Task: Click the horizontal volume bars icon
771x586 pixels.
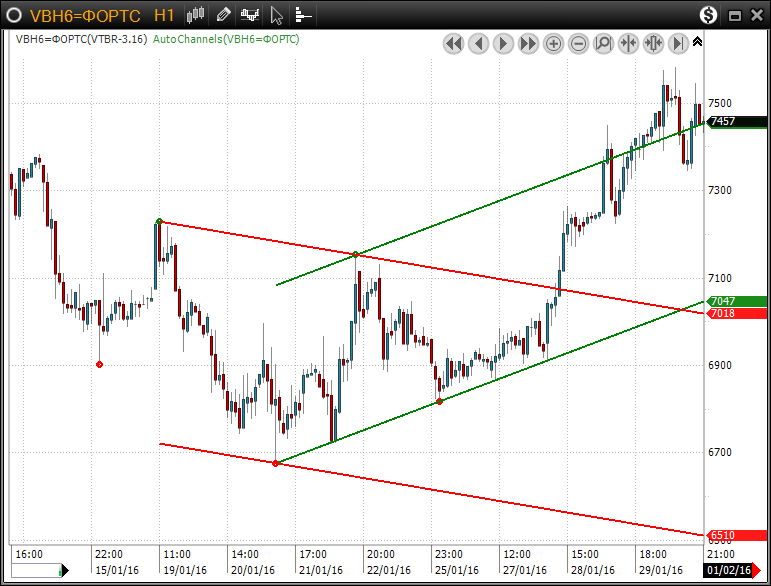Action: tap(302, 14)
